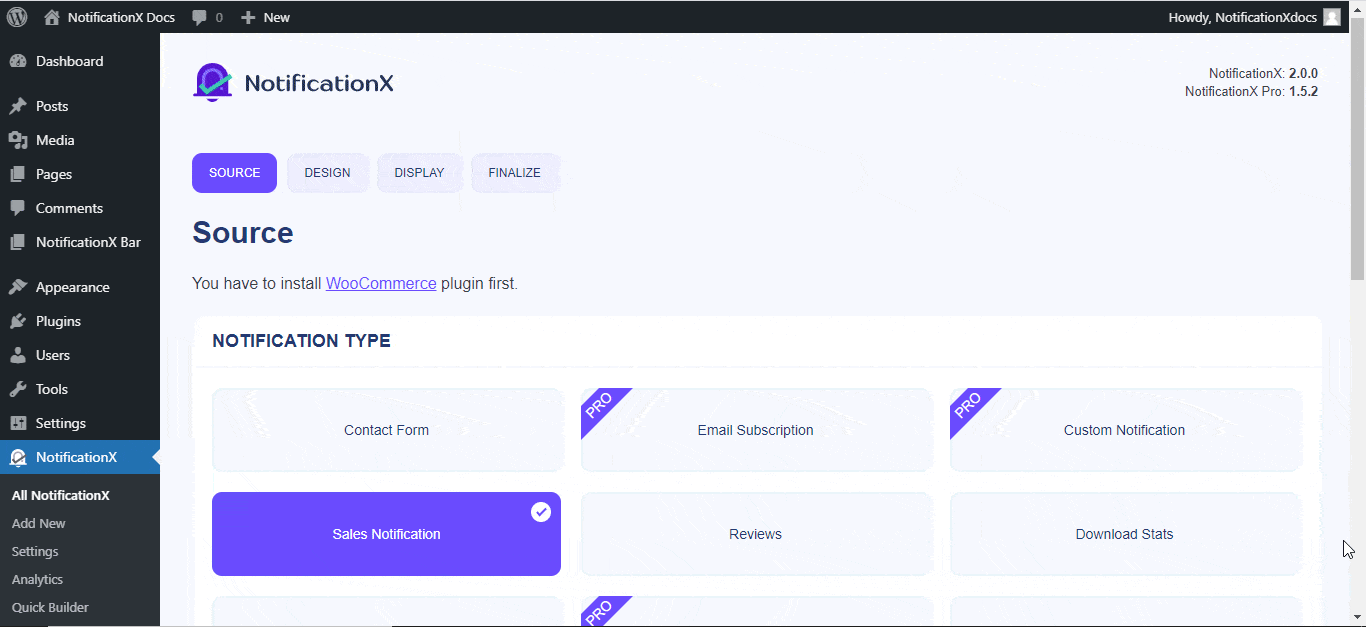Click the NotificationX bell icon in sidebar
The height and width of the screenshot is (627, 1366).
tap(18, 457)
